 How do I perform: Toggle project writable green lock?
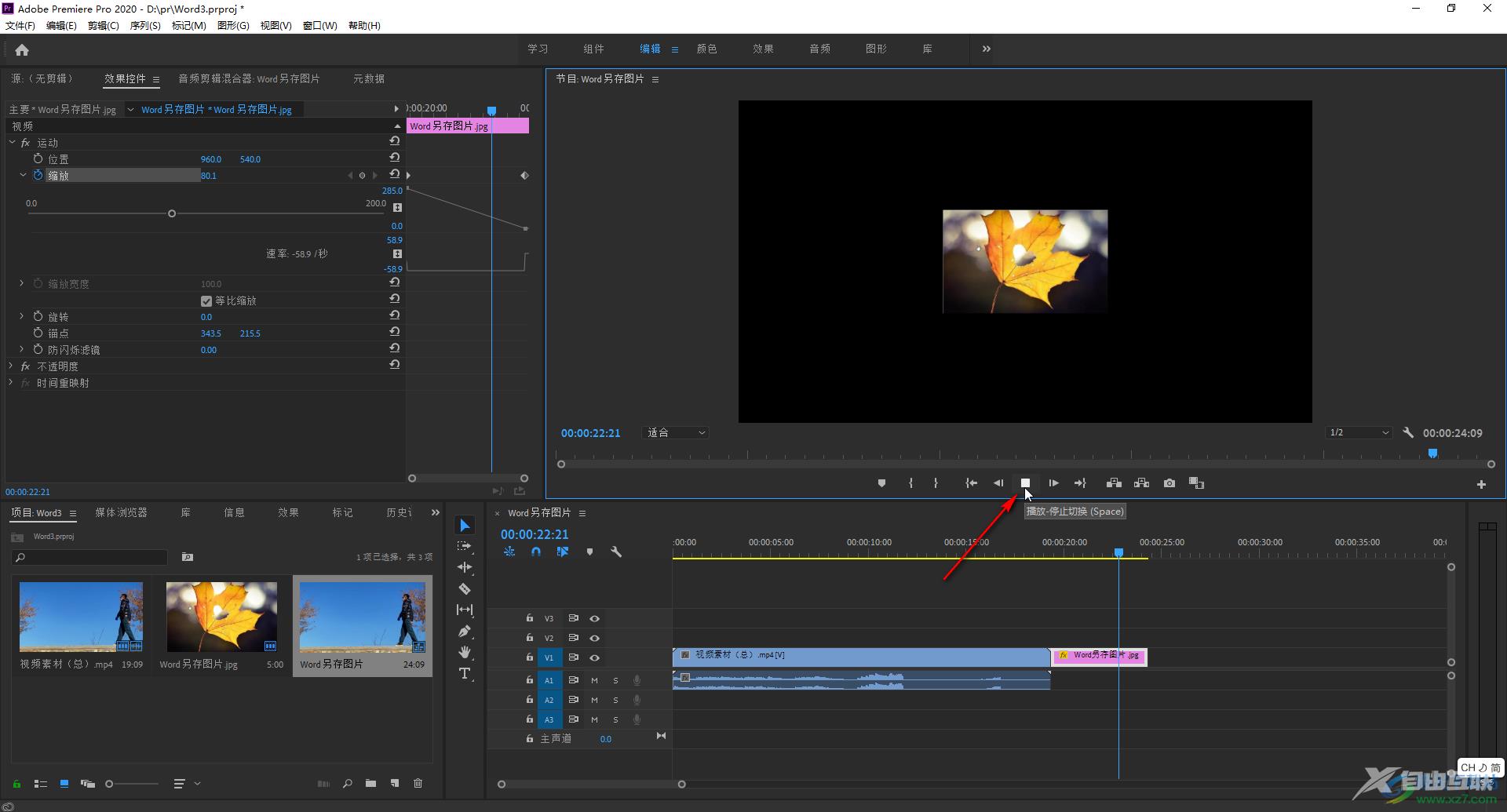click(16, 783)
